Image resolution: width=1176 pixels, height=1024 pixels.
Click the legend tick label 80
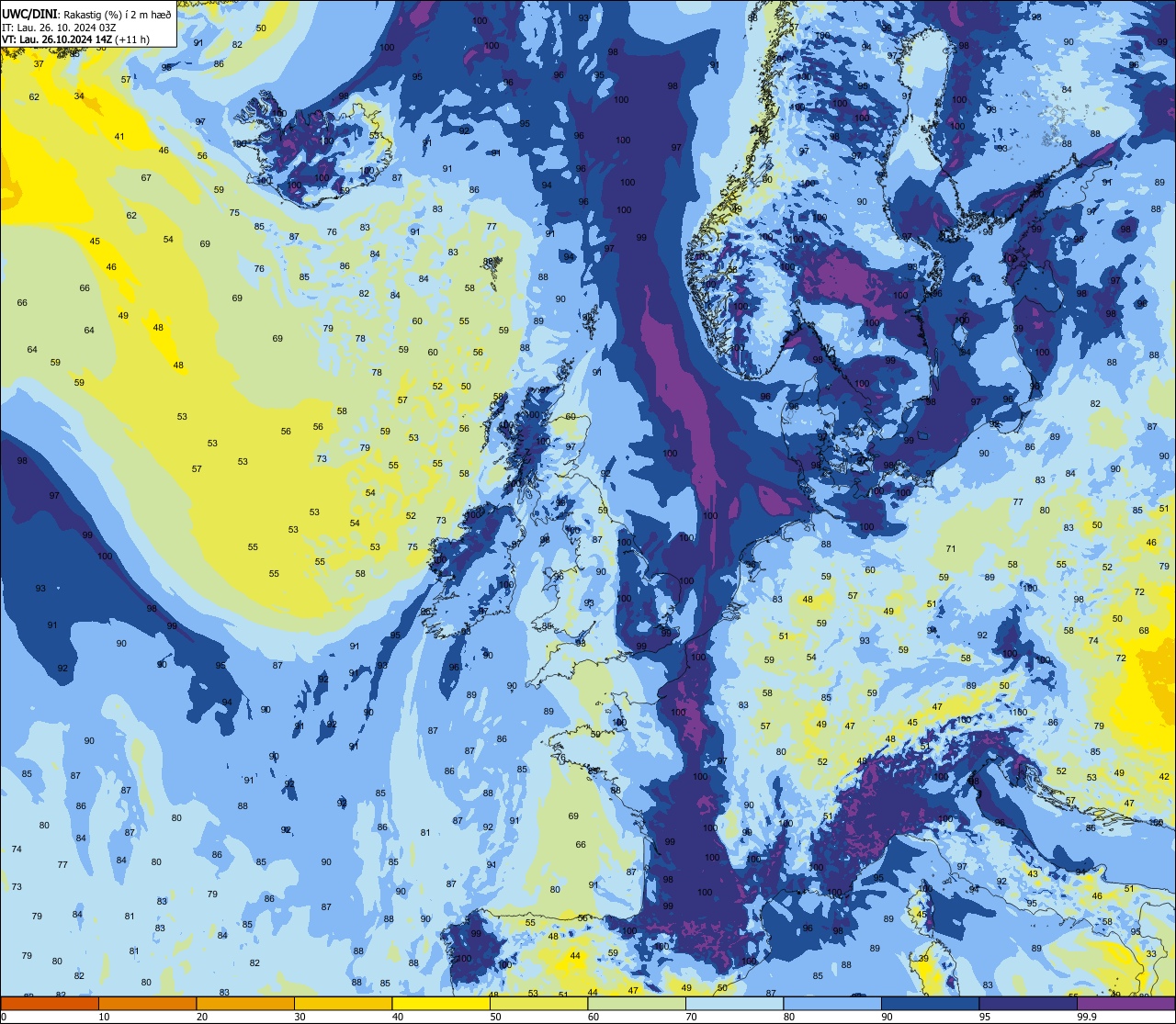pyautogui.click(x=789, y=1017)
